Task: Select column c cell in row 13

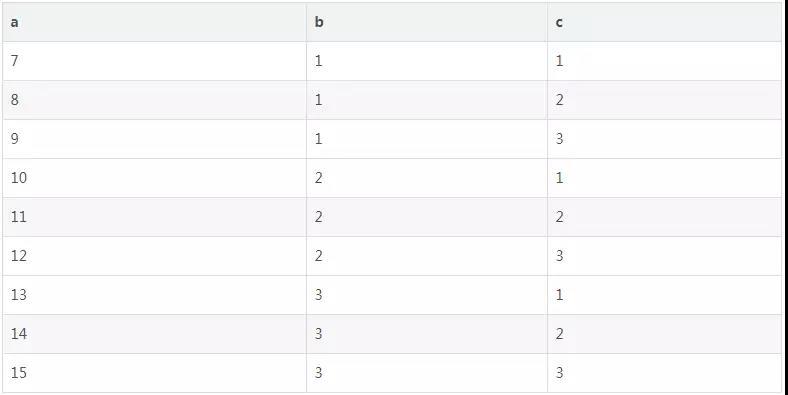Action: click(x=664, y=295)
